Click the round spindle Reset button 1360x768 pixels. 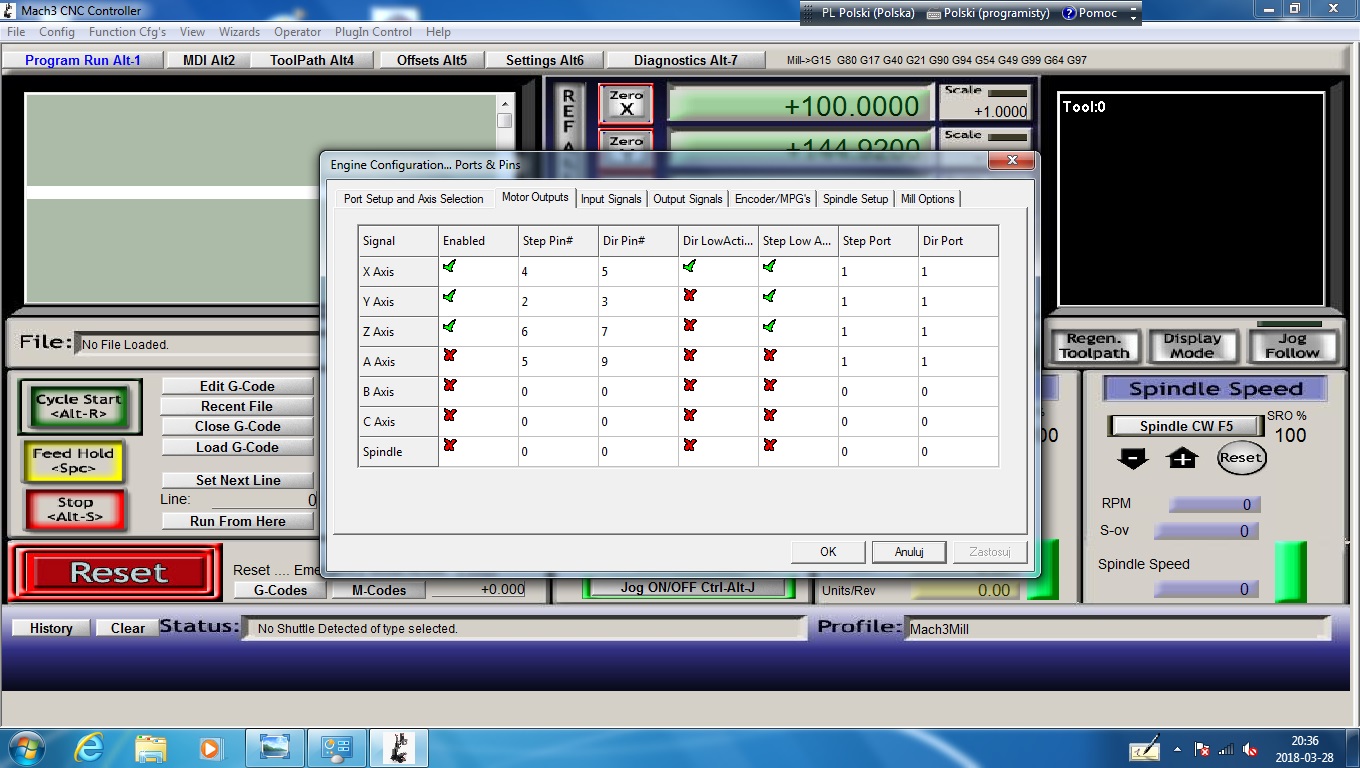click(x=1241, y=458)
